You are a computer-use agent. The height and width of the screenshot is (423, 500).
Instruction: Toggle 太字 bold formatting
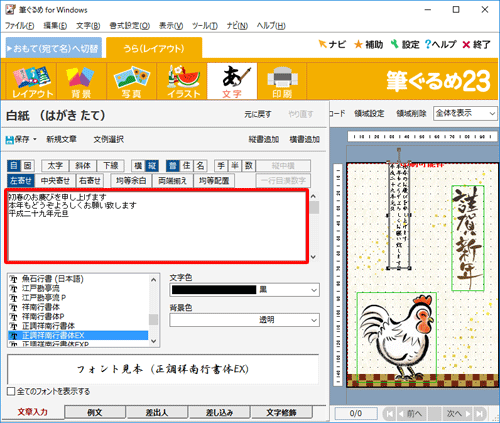(x=55, y=166)
